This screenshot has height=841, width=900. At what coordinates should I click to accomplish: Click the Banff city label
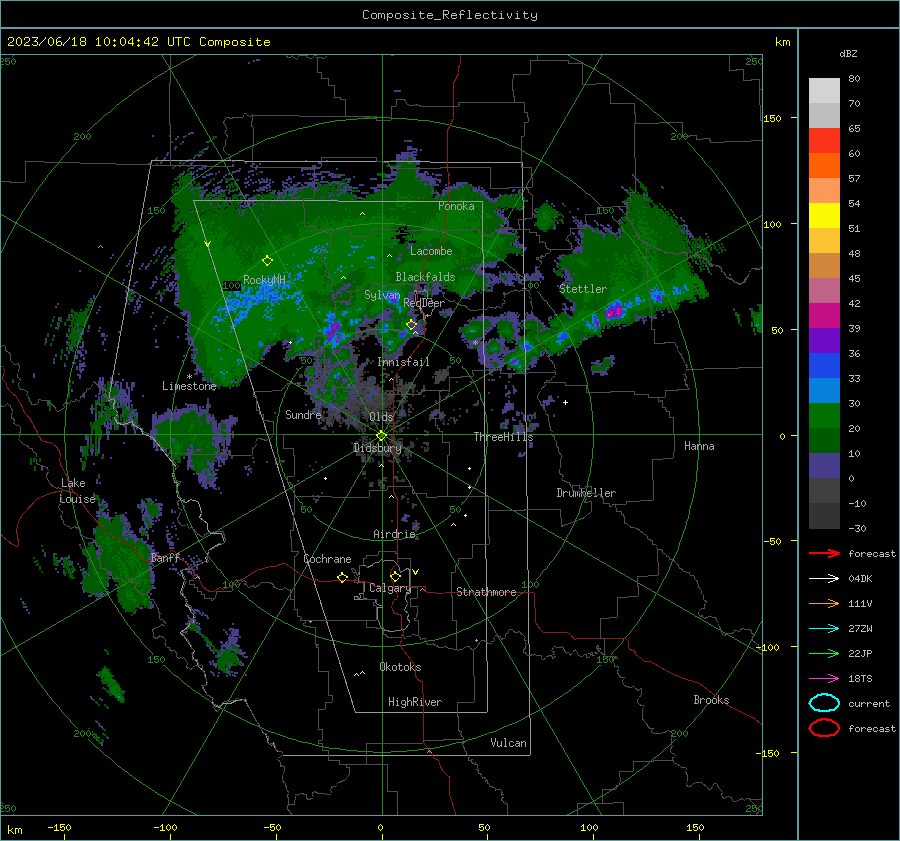point(165,557)
